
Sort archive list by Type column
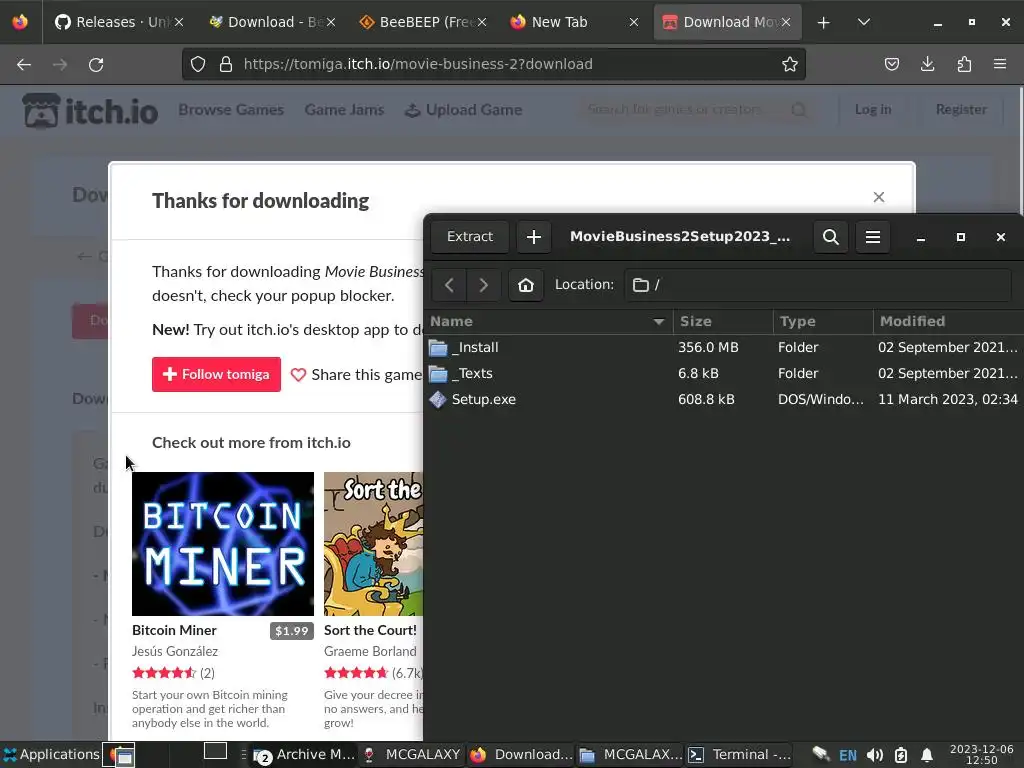click(823, 321)
